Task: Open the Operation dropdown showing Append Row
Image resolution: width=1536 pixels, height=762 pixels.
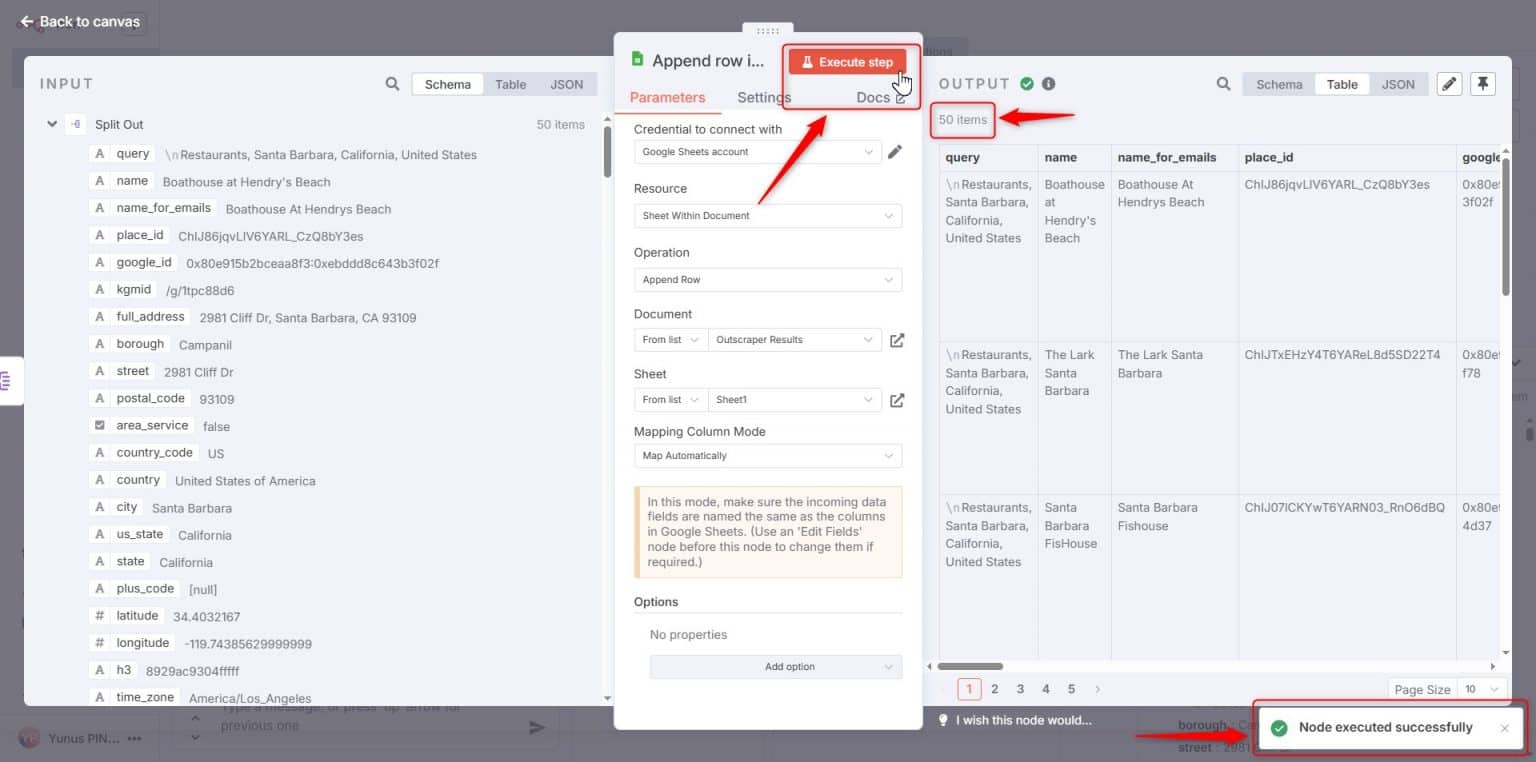Action: (x=767, y=279)
